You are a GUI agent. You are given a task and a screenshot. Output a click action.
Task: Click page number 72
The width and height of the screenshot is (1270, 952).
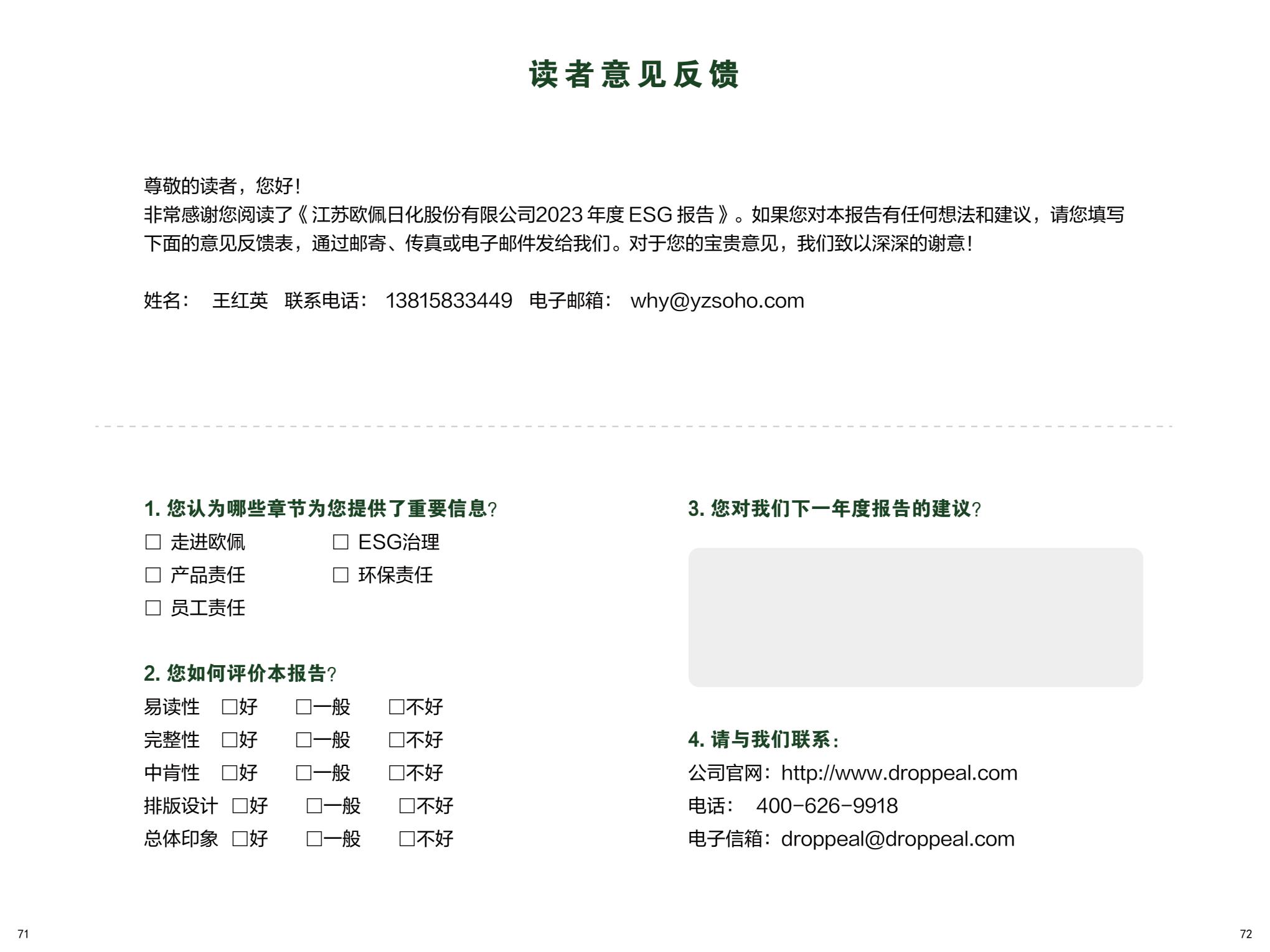click(x=1246, y=934)
